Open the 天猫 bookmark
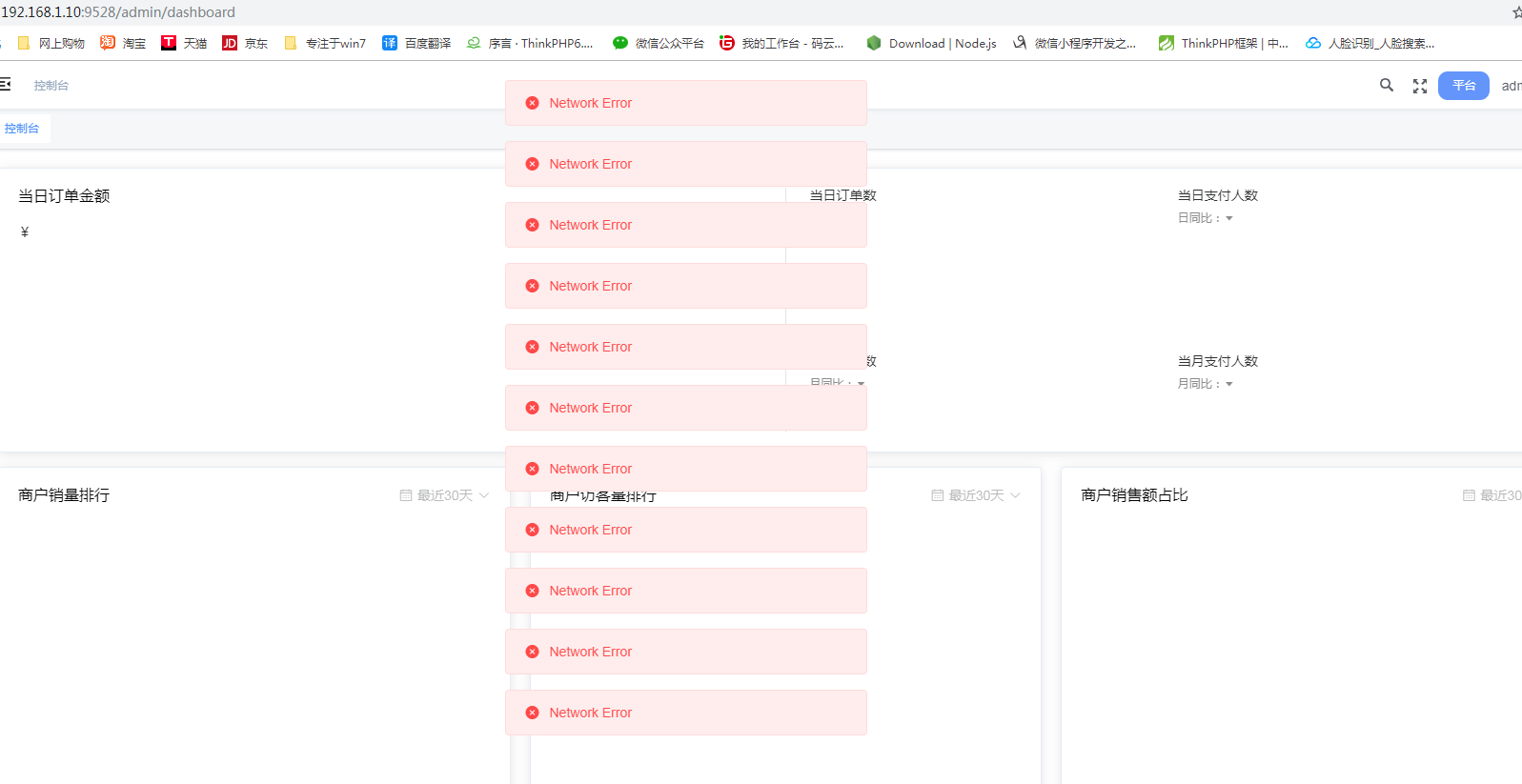Viewport: 1522px width, 784px height. pos(184,43)
